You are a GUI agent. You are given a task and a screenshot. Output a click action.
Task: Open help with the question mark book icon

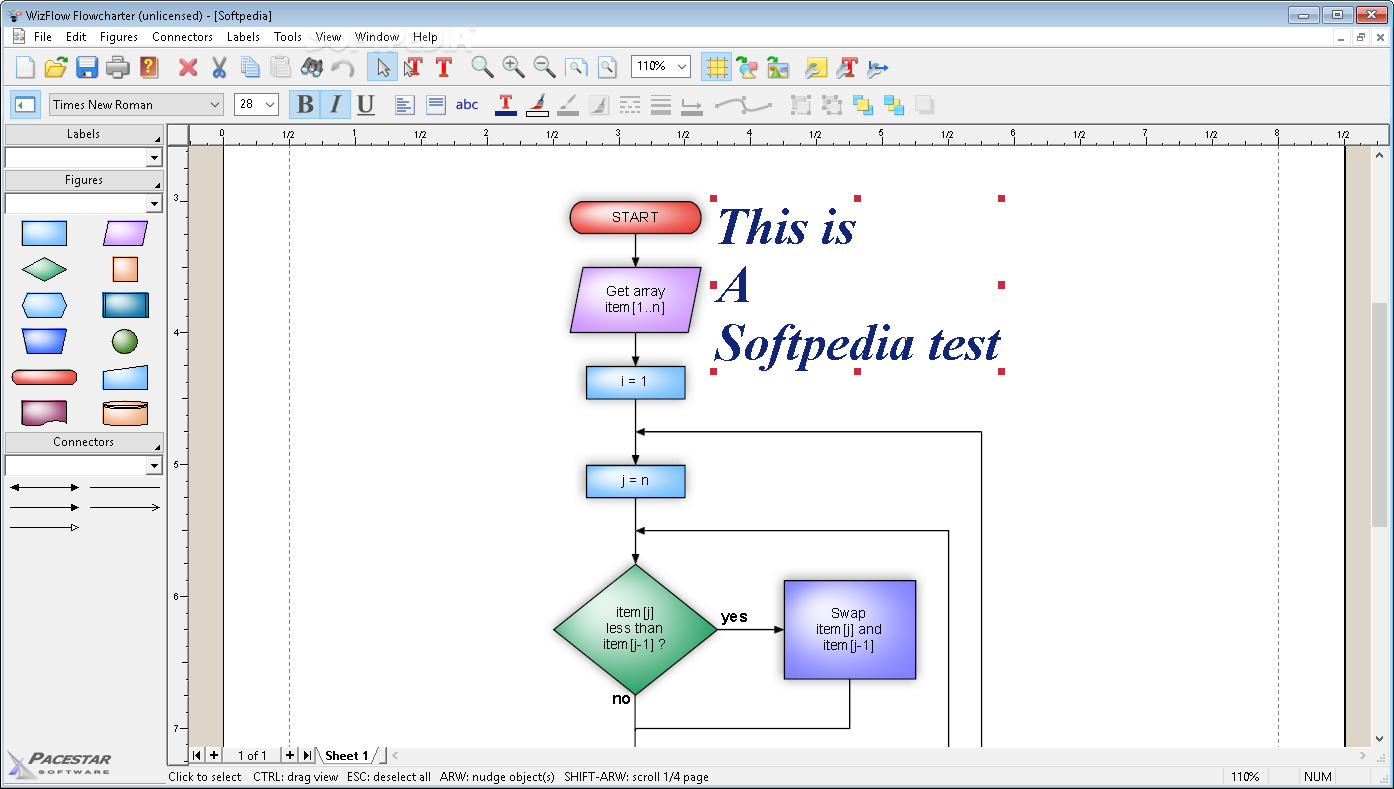pos(149,68)
